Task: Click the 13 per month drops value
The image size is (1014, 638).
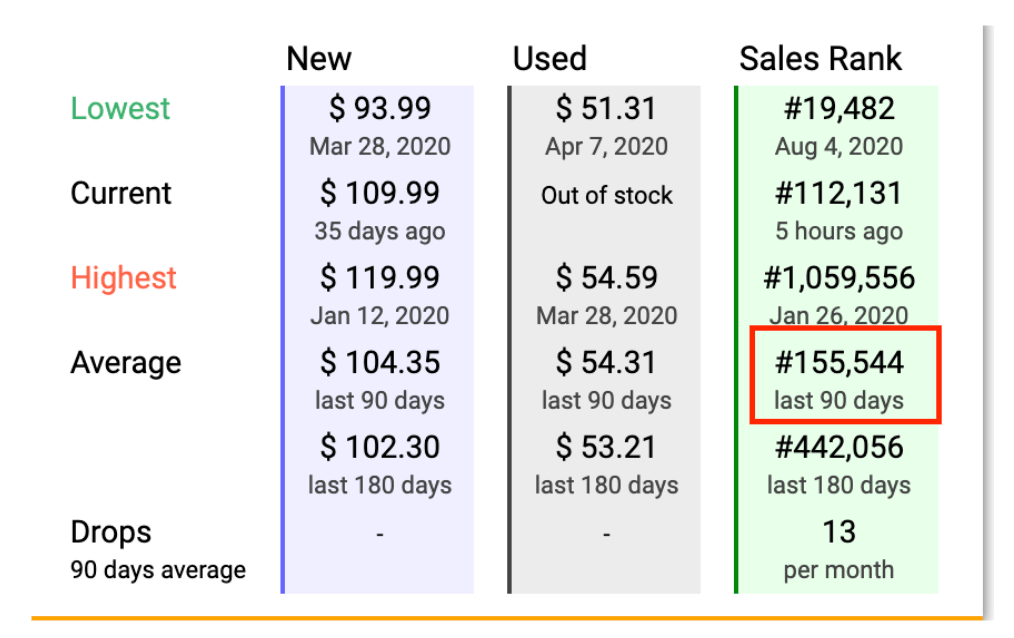Action: point(839,549)
